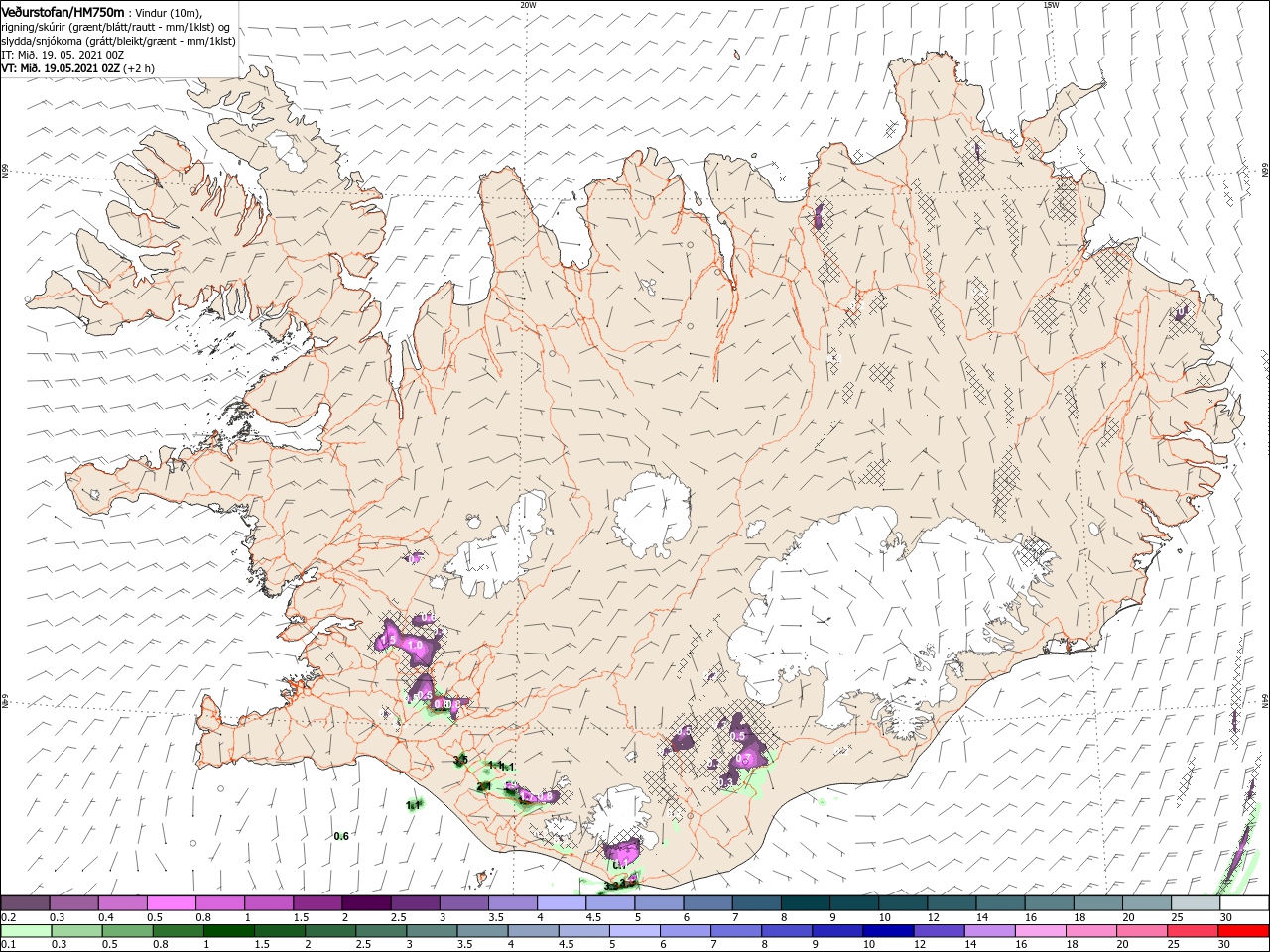Click the 20W longitude label at top
This screenshot has width=1270, height=952.
[528, 5]
